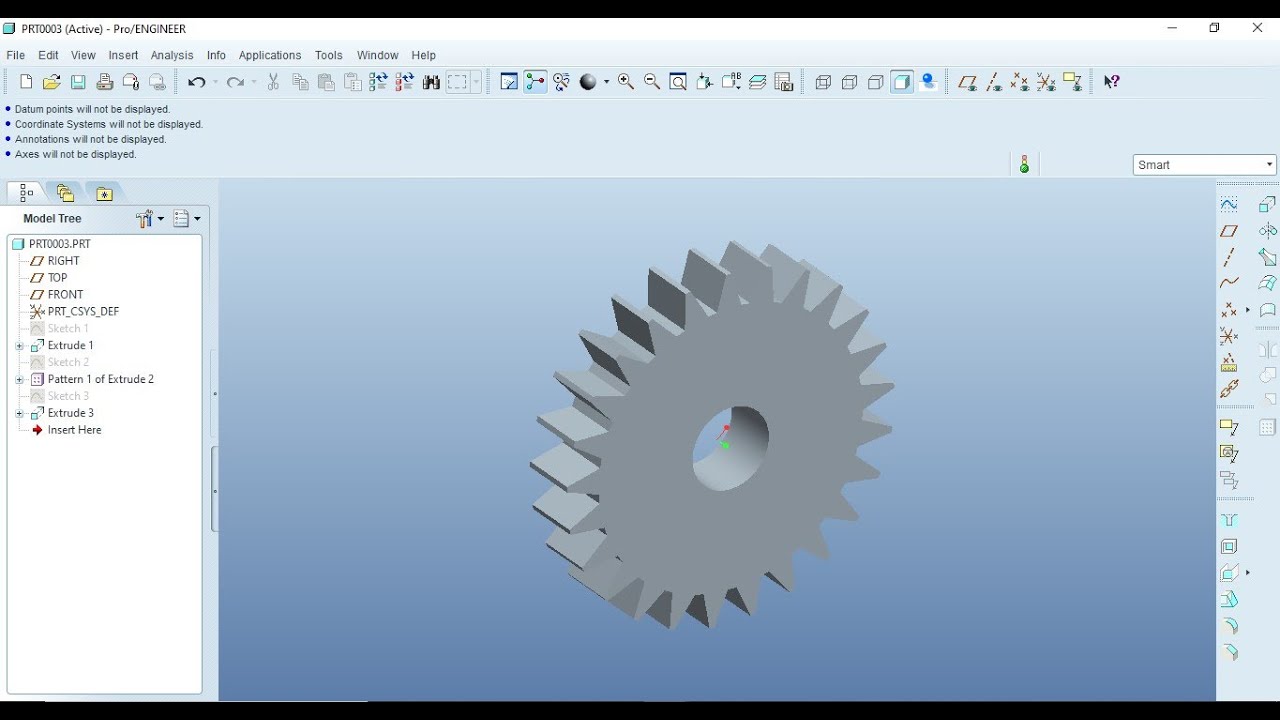Open the Applications menu
Viewport: 1280px width, 720px height.
click(270, 55)
